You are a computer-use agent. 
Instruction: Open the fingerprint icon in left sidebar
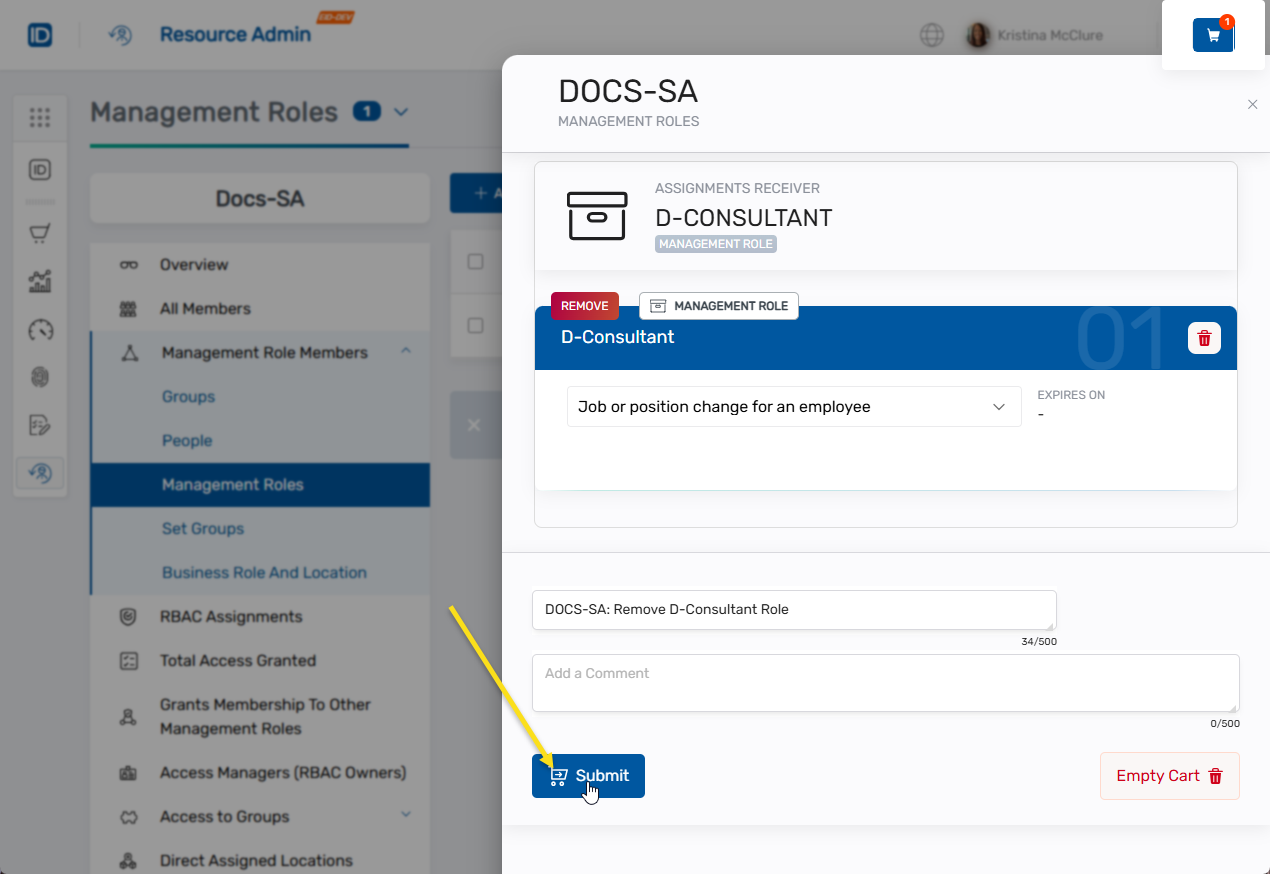[40, 377]
